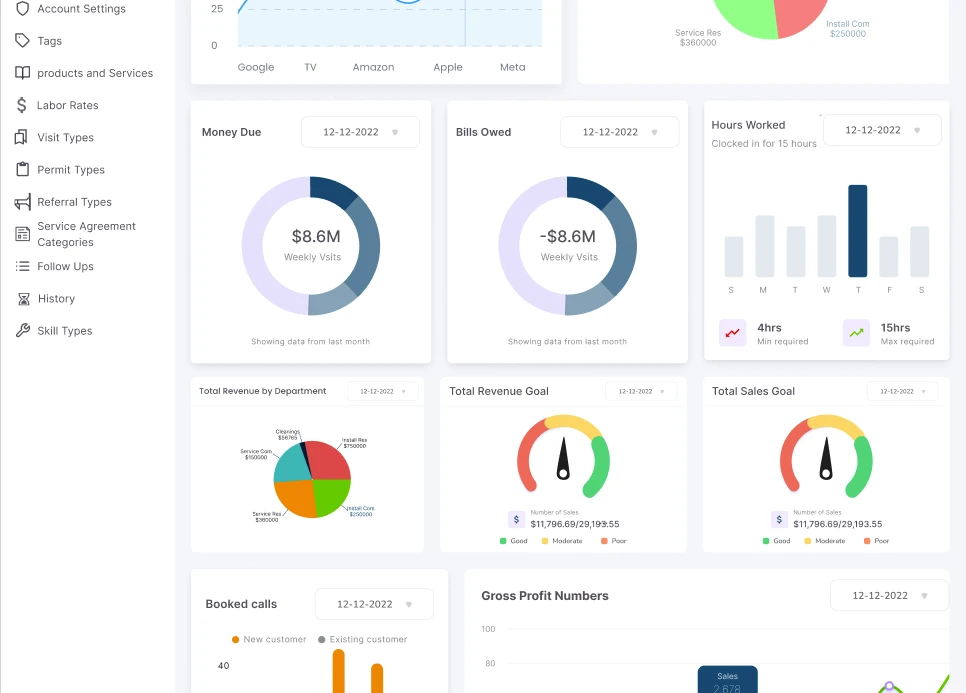Screen dimensions: 966x693
Task: Click Total Revenue Goal gauge needle
Action: (563, 459)
